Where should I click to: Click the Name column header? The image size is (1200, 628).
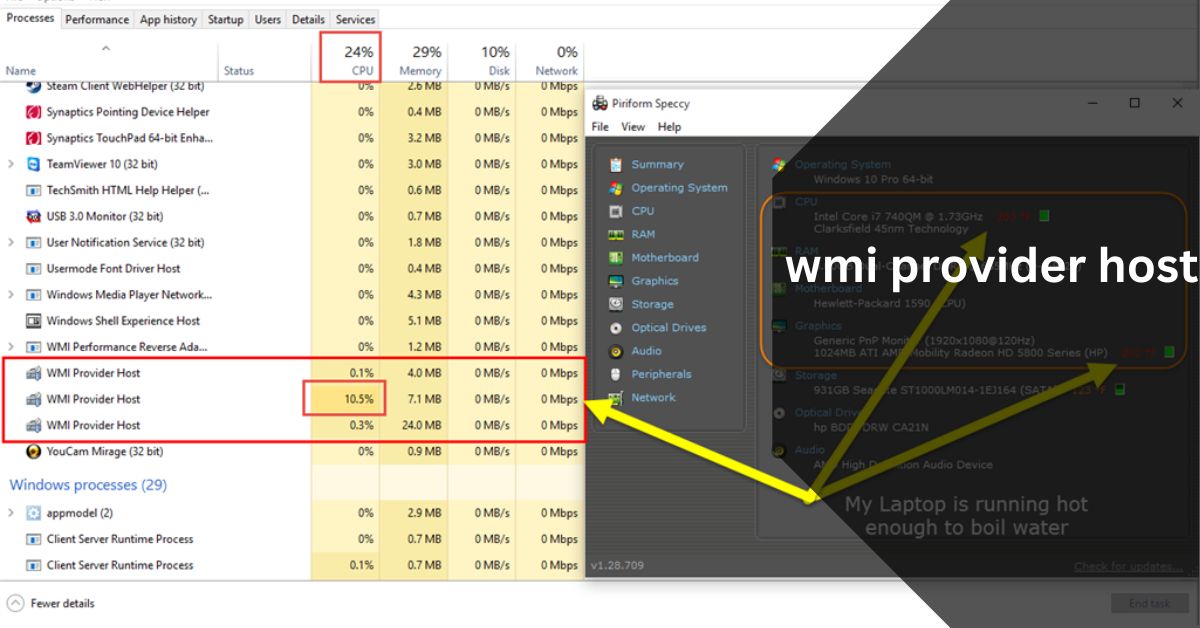[x=21, y=71]
